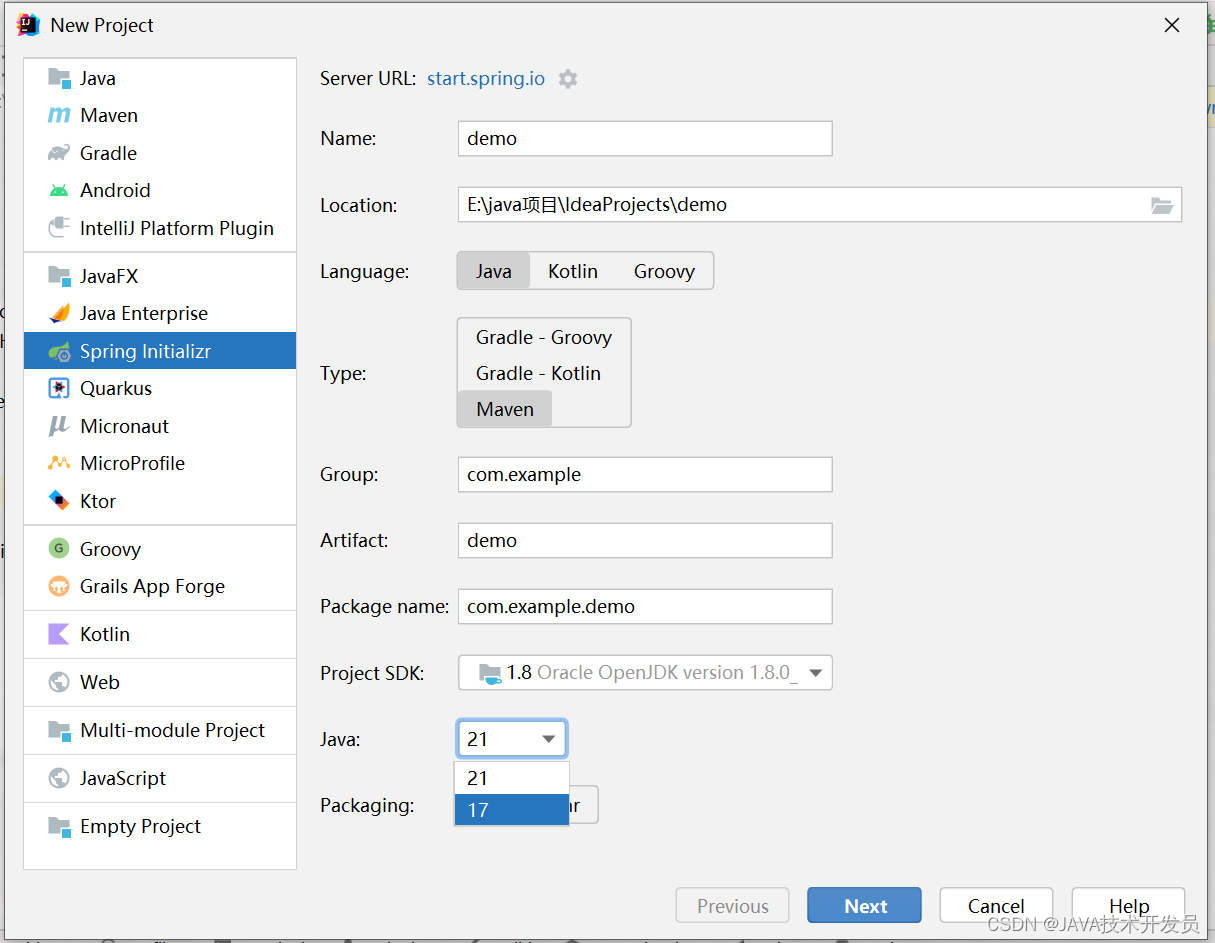Screen dimensions: 1215x943
Task: Click the Multi-module Project folder icon
Action: pos(60,730)
